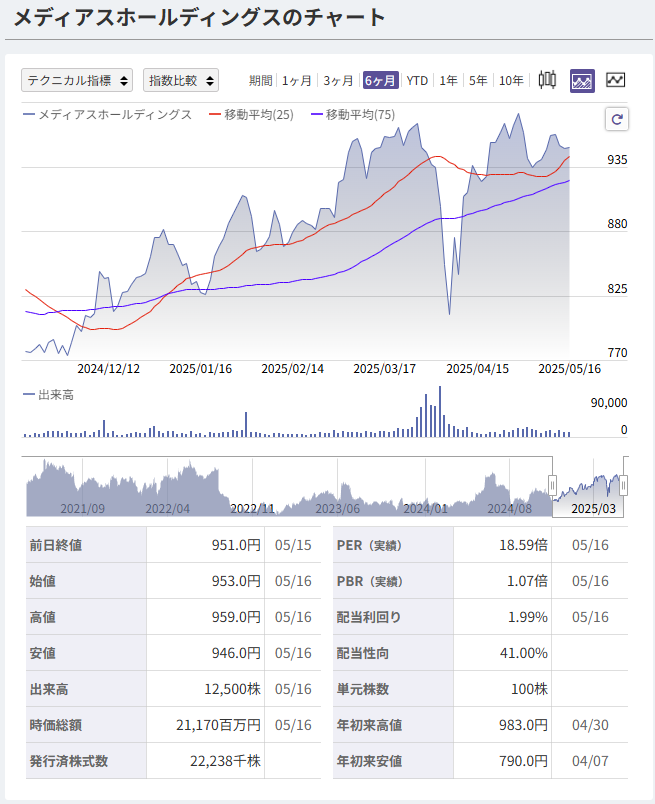Screen dimensions: 655x804
Task: Click the 2024/12/12 x-axis date label
Action: click(x=108, y=369)
